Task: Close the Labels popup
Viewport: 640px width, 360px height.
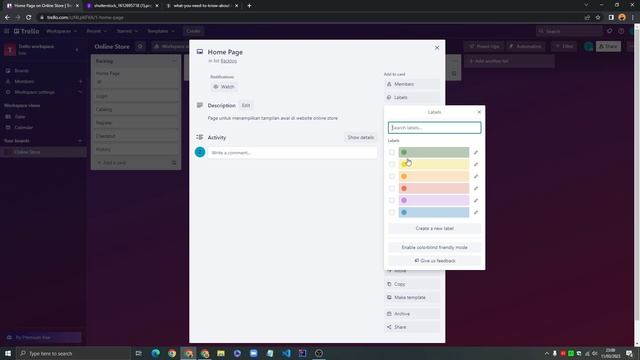Action: click(479, 112)
